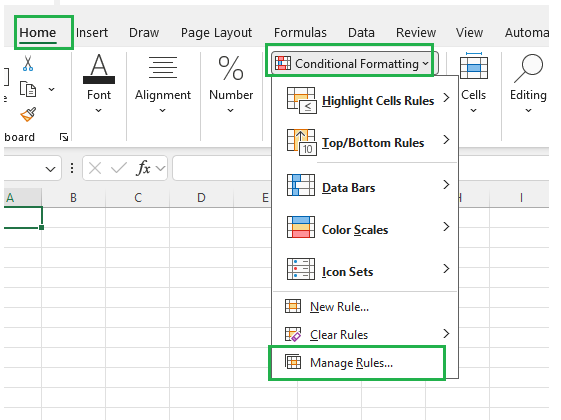
Task: Select column I header
Action: click(521, 197)
